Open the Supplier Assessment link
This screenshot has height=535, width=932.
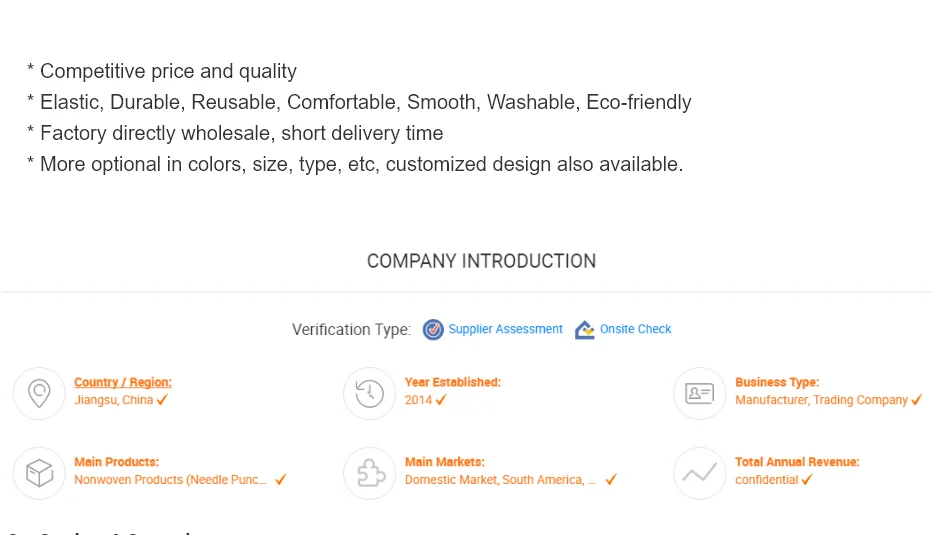tap(505, 329)
